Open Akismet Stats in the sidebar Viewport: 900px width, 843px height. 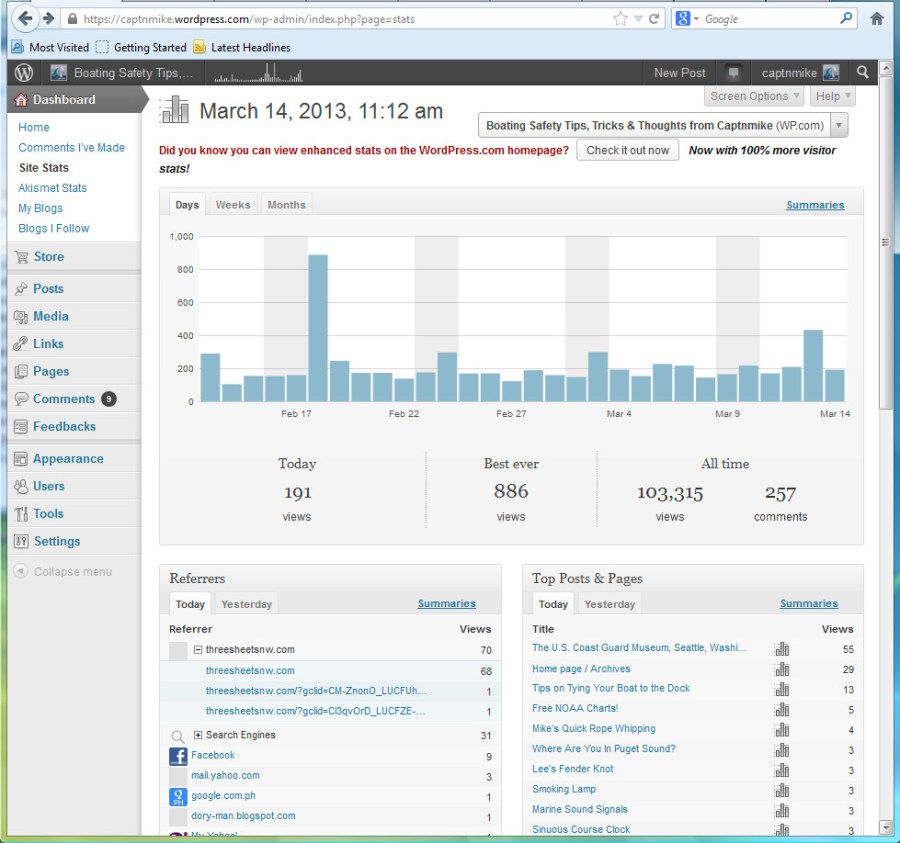pos(52,188)
